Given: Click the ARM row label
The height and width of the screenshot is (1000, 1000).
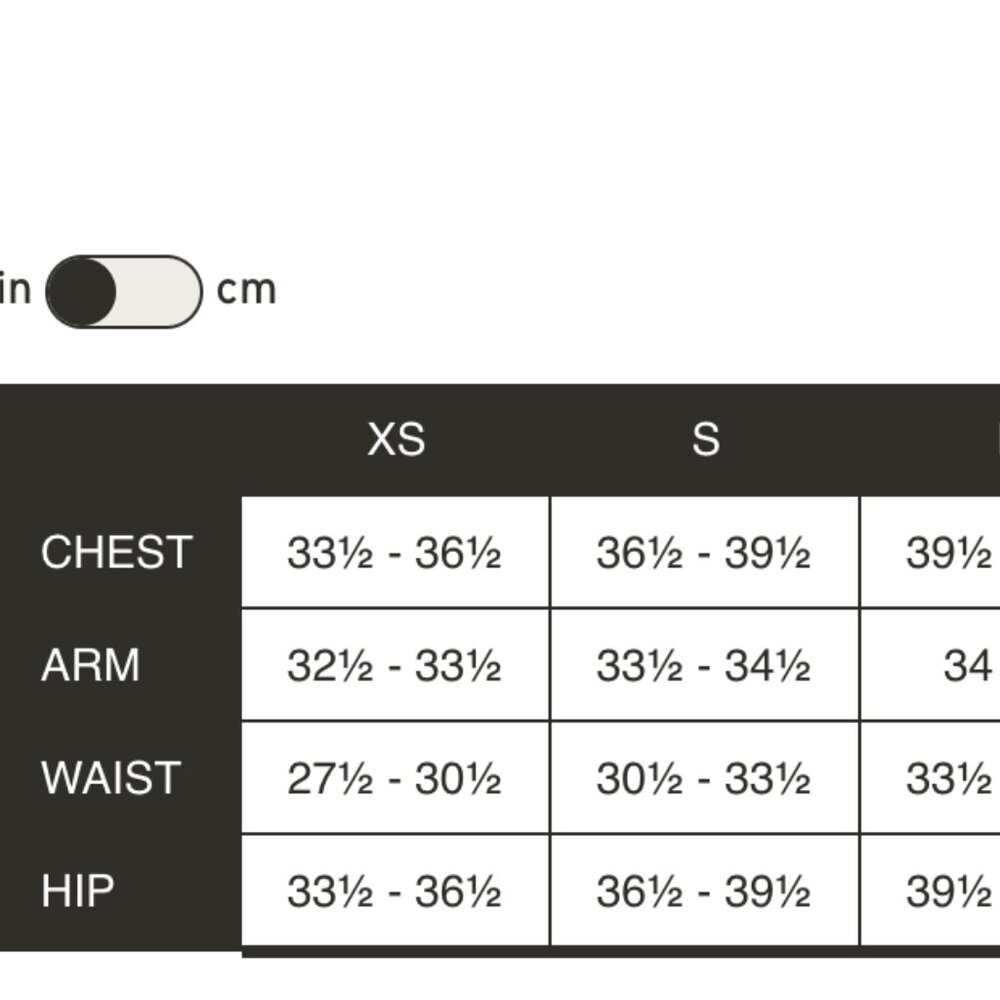Looking at the screenshot, I should point(90,666).
